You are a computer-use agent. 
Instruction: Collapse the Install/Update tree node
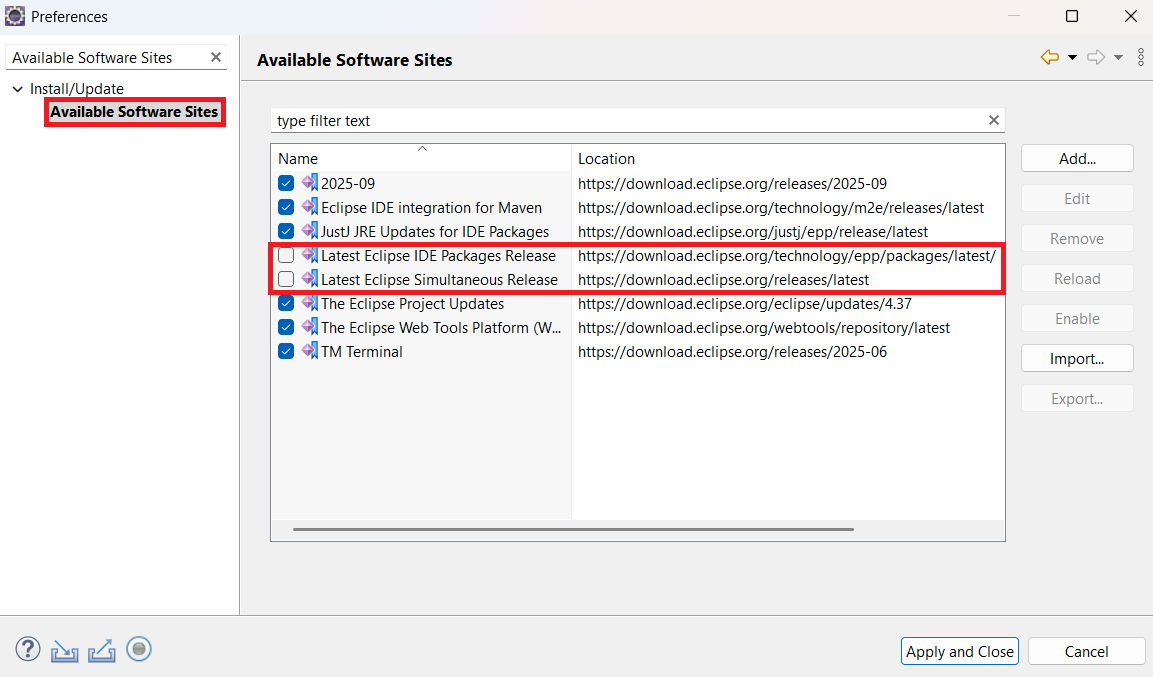17,89
